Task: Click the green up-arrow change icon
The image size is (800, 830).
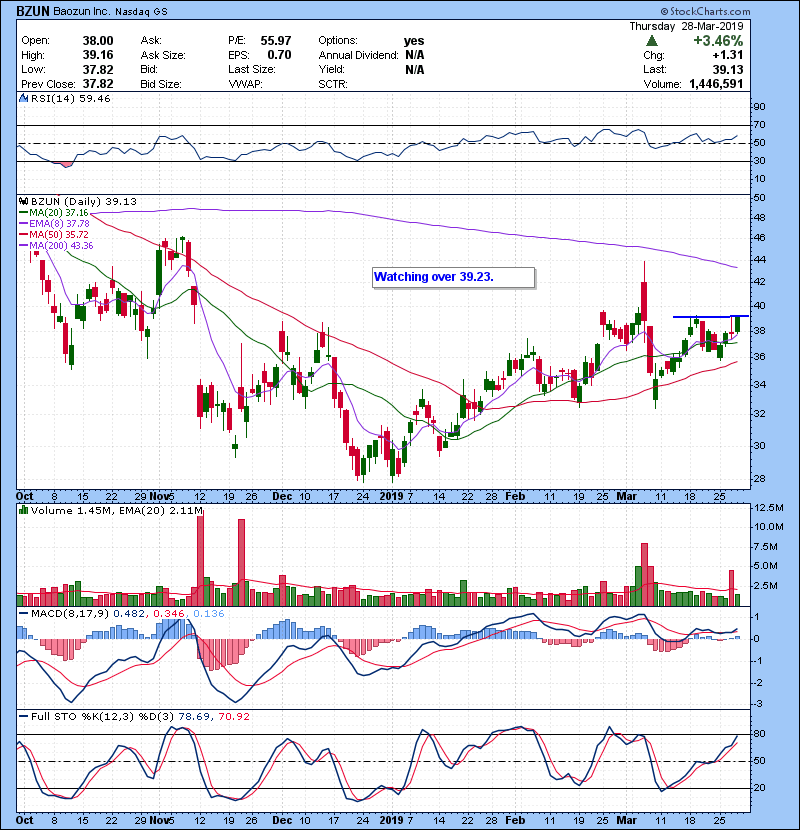Action: tap(652, 41)
